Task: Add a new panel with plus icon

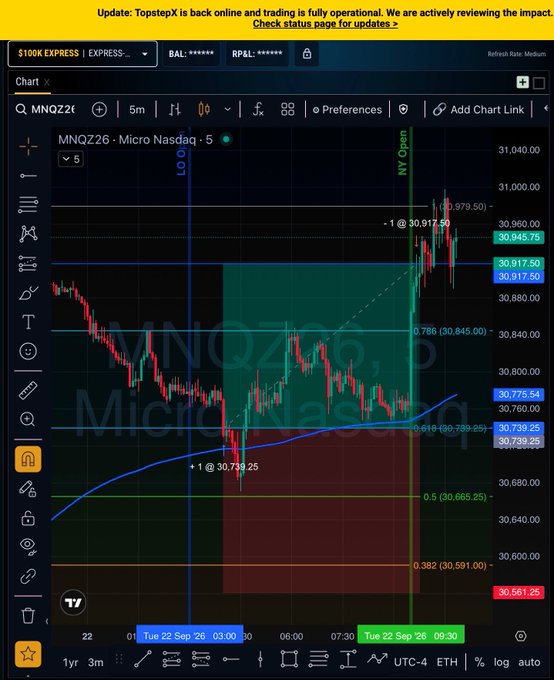Action: point(522,82)
